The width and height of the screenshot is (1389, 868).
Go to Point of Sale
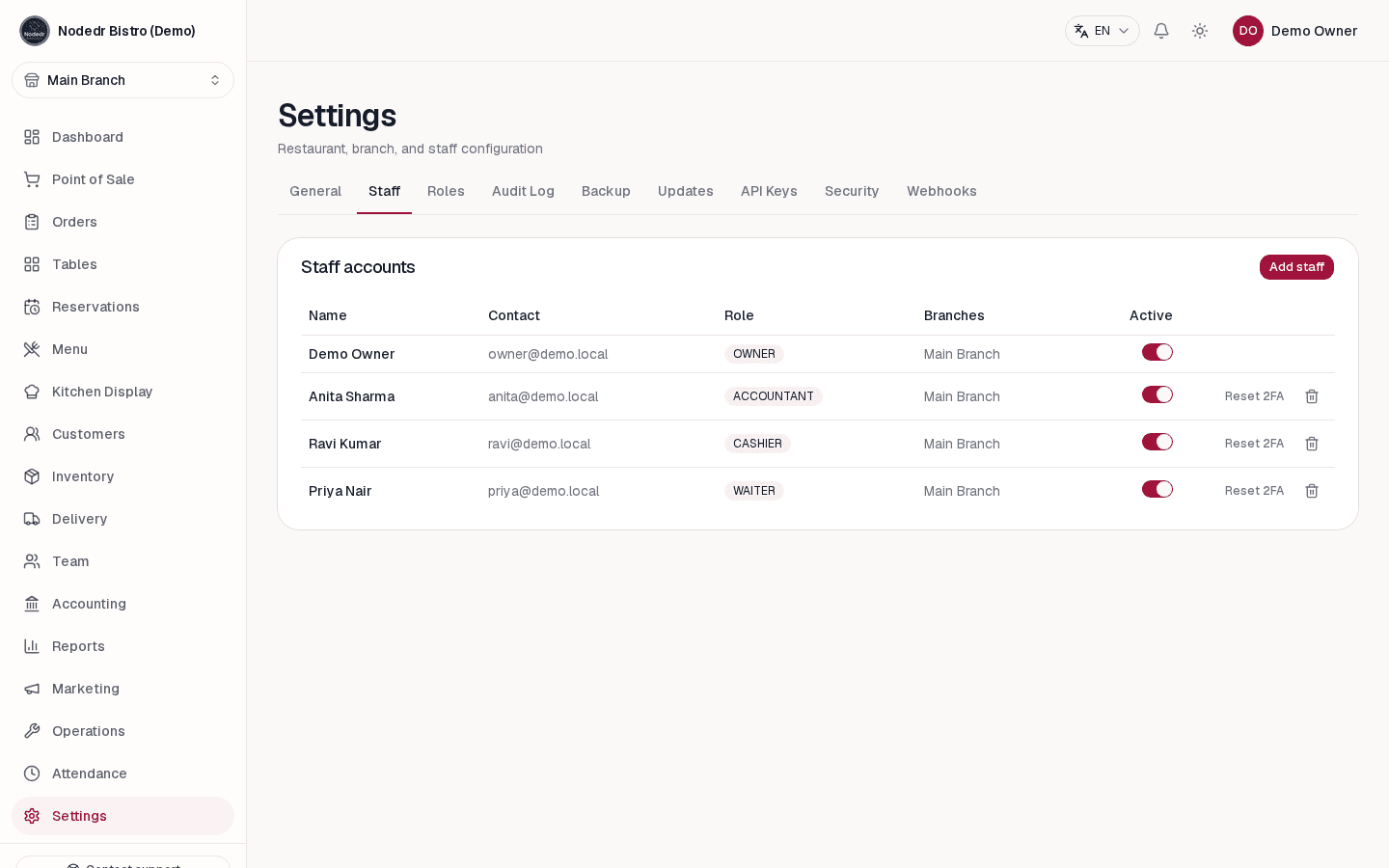click(x=123, y=179)
